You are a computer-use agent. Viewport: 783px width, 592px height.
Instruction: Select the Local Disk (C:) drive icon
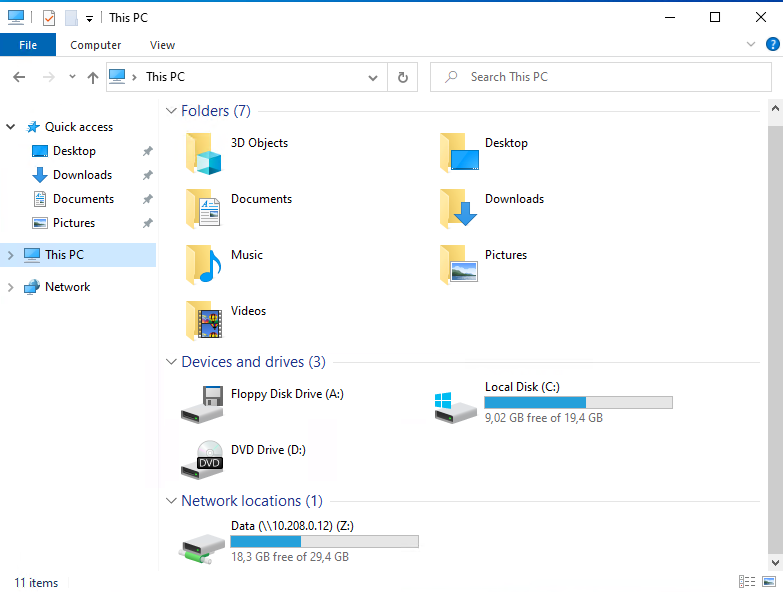click(455, 407)
